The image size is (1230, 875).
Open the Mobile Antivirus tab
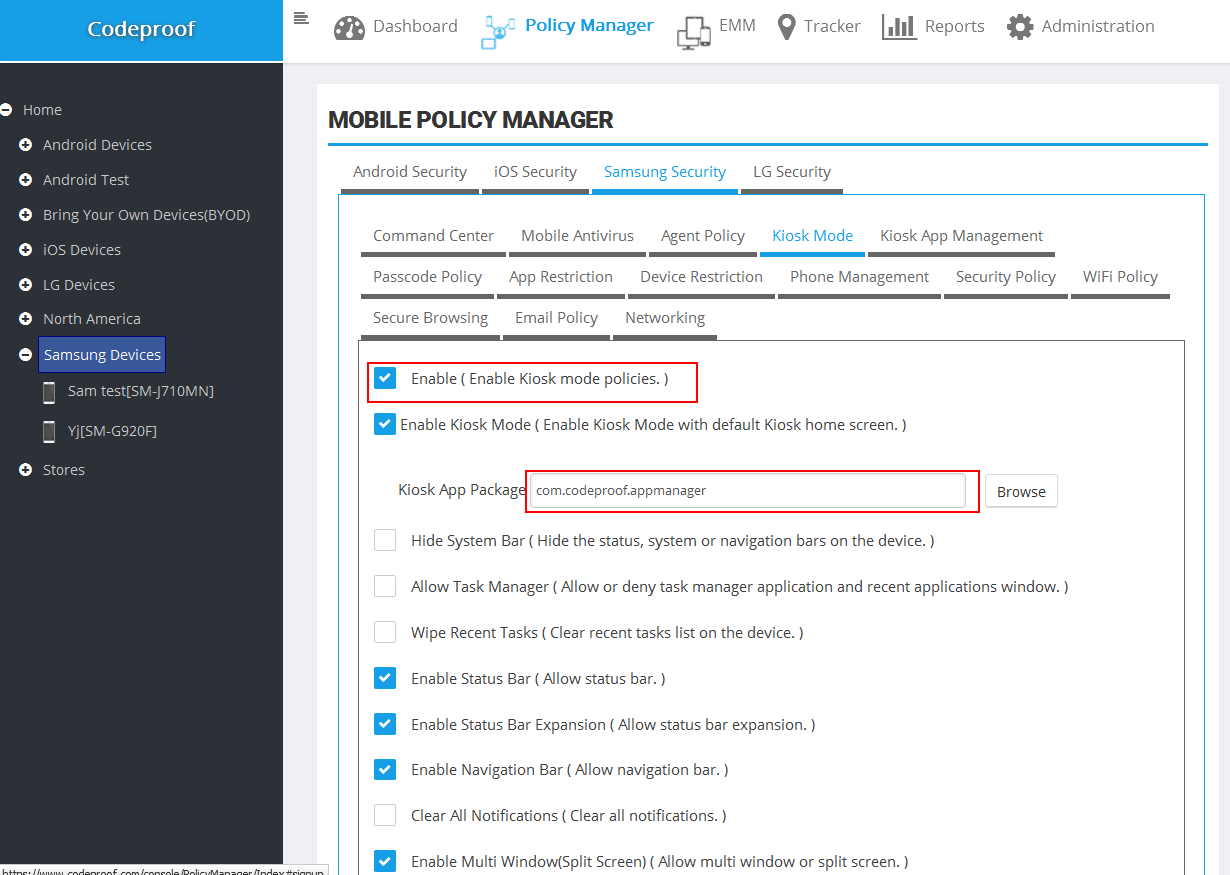point(577,236)
